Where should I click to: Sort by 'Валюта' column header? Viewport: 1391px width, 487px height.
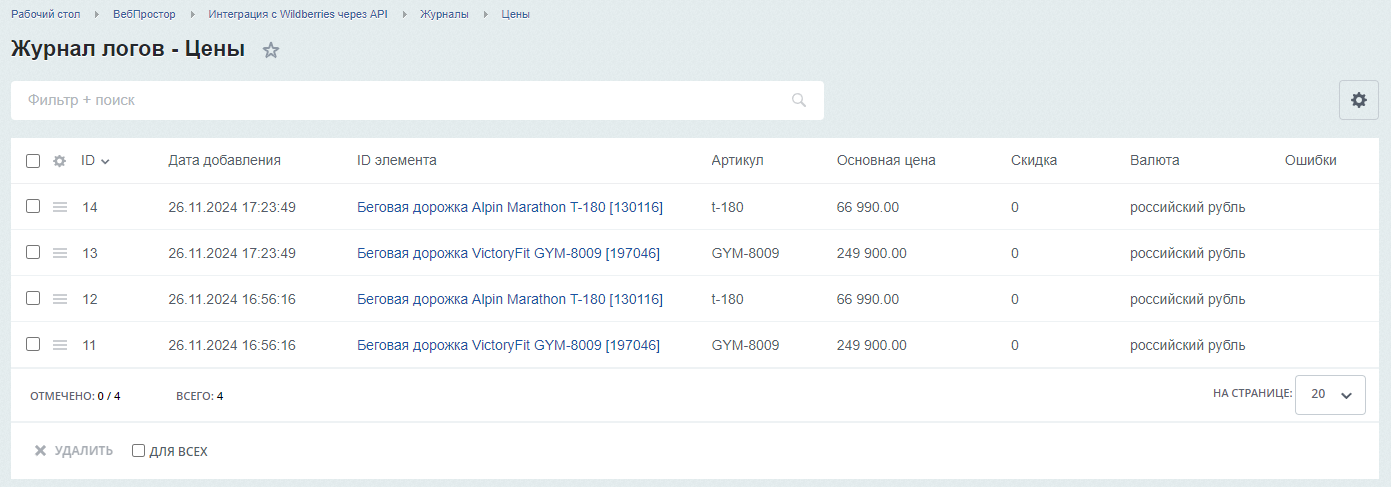click(1155, 160)
